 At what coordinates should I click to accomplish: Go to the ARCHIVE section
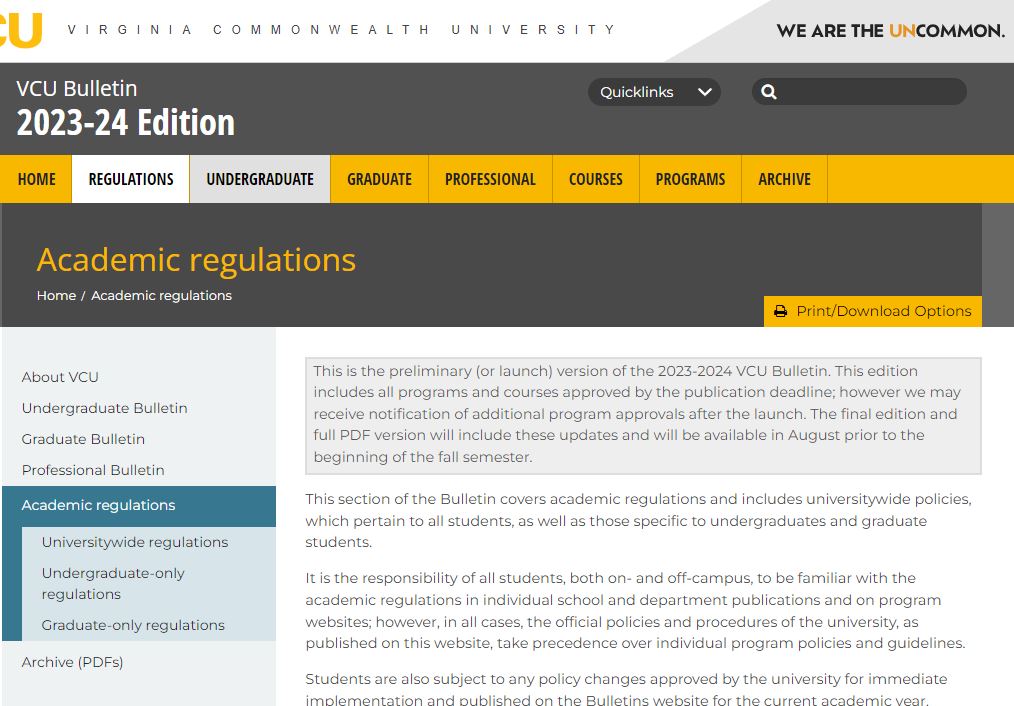tap(784, 179)
